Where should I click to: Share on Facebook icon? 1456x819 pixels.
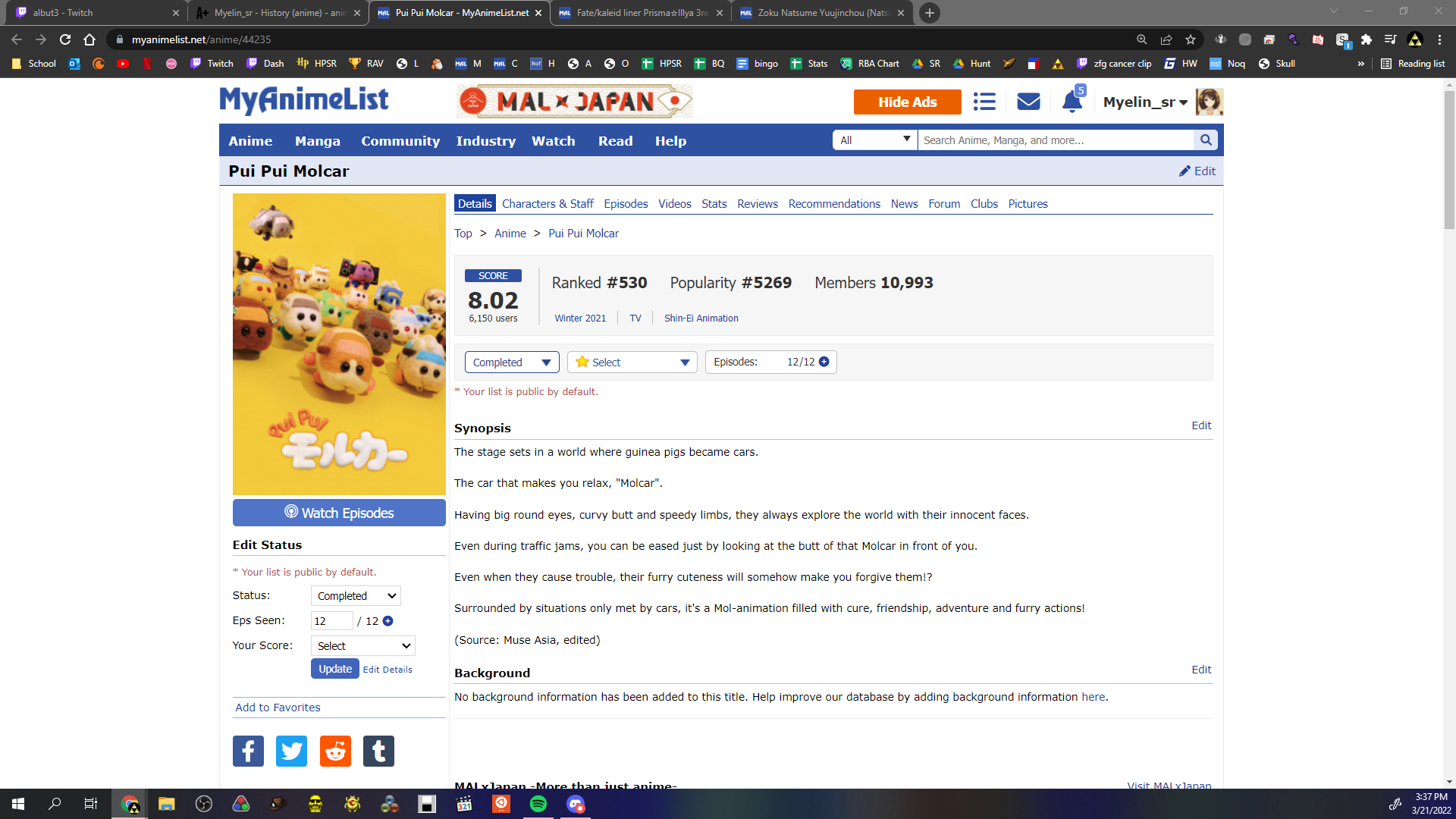tap(248, 752)
